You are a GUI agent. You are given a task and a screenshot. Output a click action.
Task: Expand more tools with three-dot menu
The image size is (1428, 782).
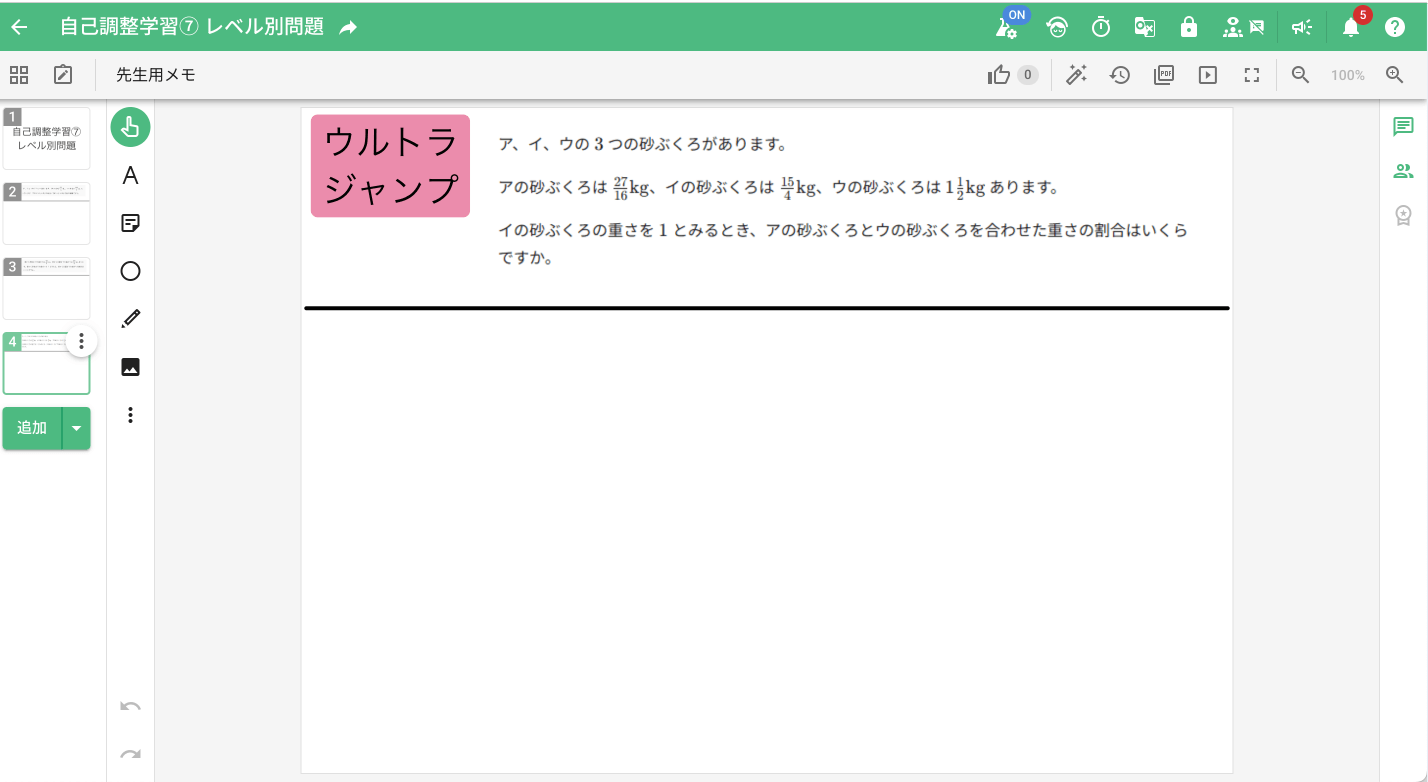[x=130, y=415]
